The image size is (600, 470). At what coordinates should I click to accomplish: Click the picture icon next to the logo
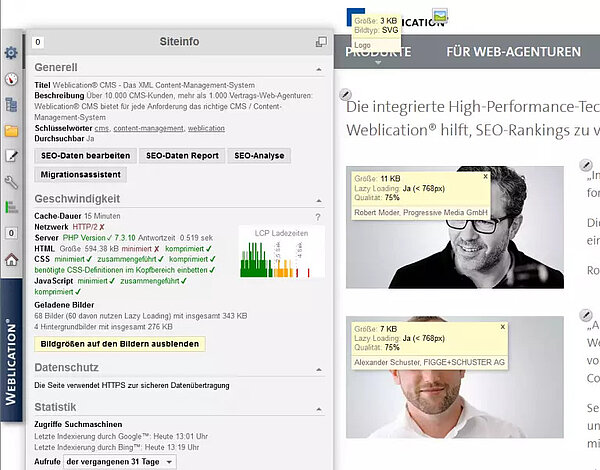click(x=440, y=16)
